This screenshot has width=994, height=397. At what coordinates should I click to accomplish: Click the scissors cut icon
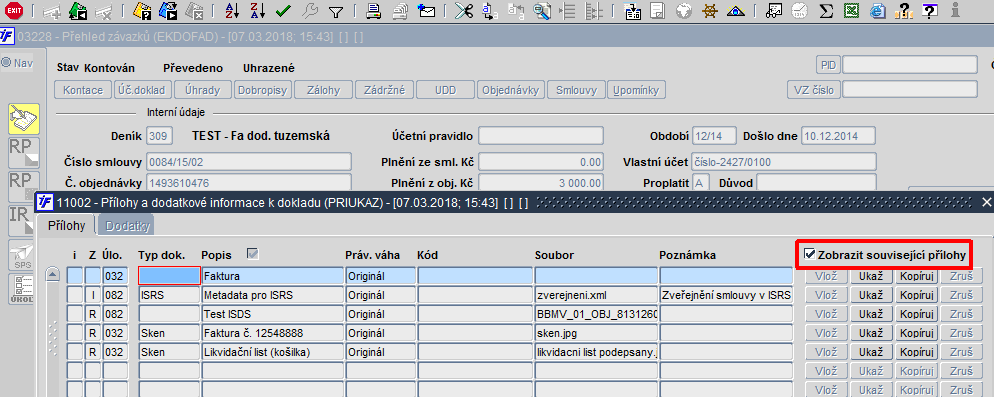(x=464, y=11)
